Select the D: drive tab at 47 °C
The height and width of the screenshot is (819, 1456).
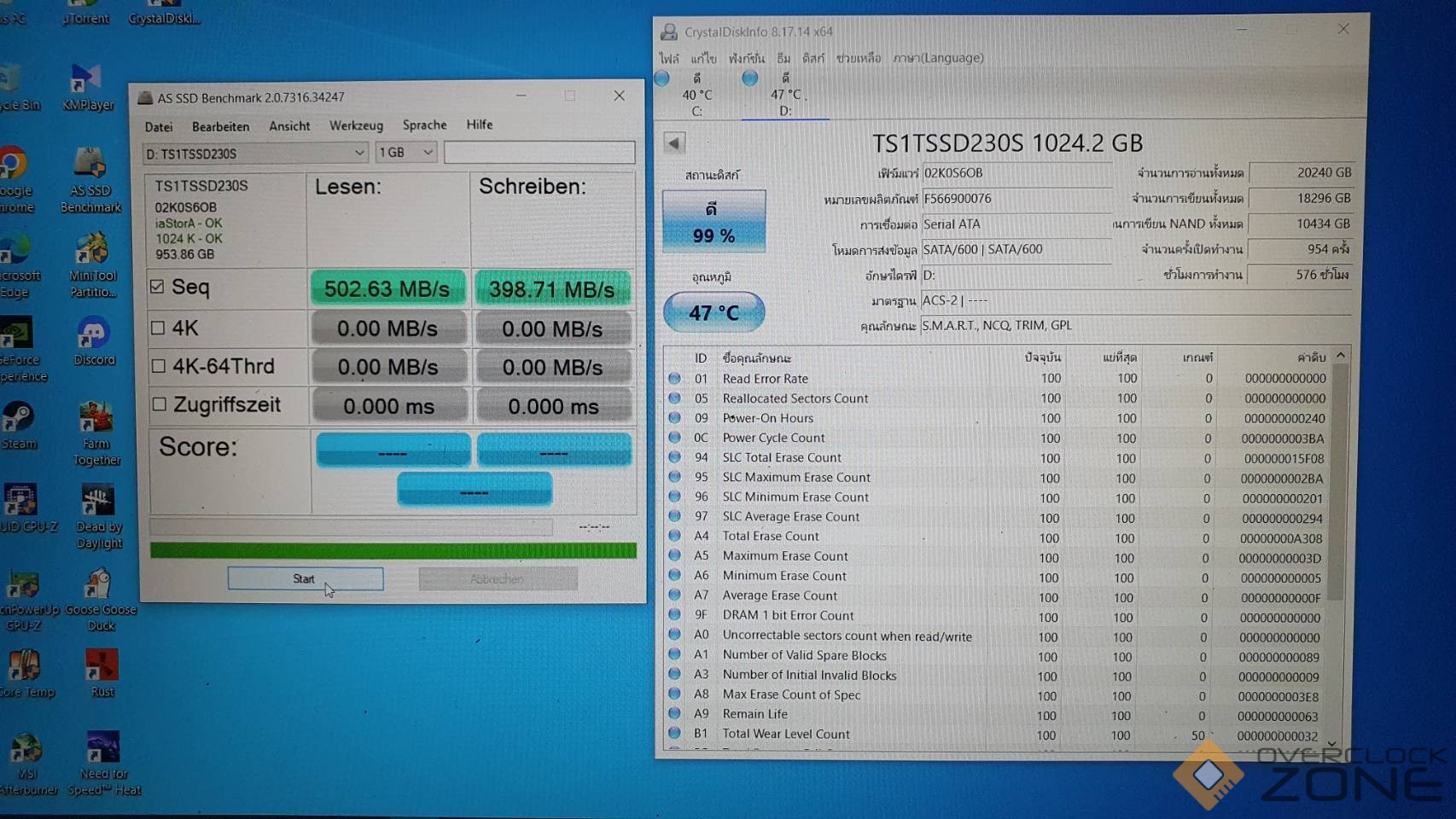[x=784, y=94]
